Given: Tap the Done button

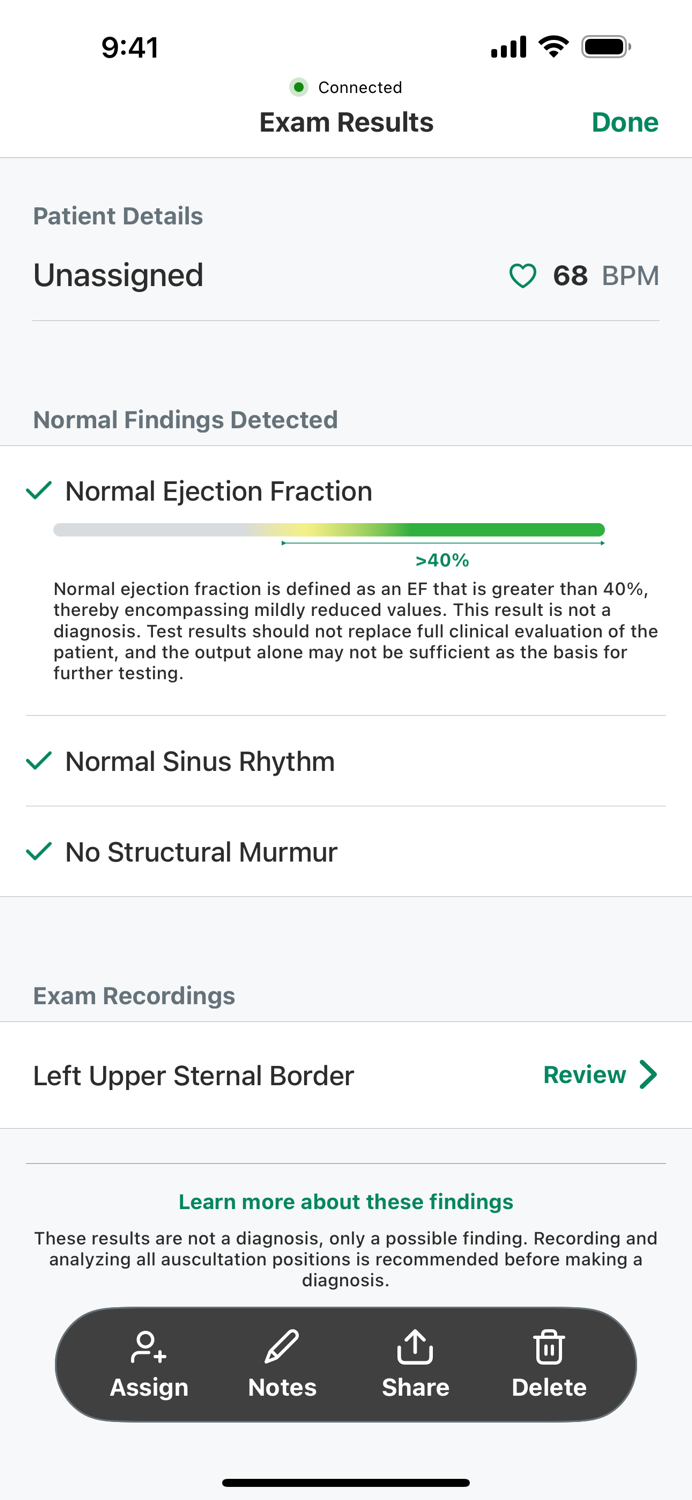Looking at the screenshot, I should pos(624,122).
